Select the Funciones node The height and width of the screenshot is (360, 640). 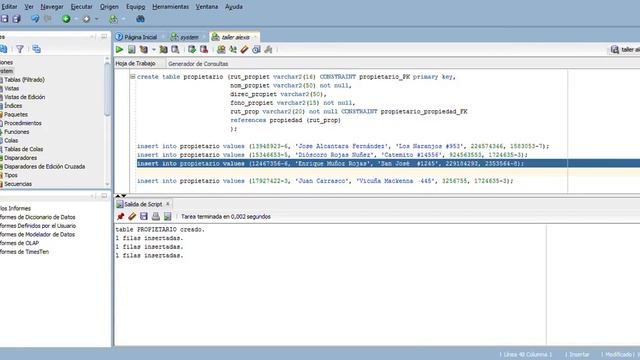(16, 132)
